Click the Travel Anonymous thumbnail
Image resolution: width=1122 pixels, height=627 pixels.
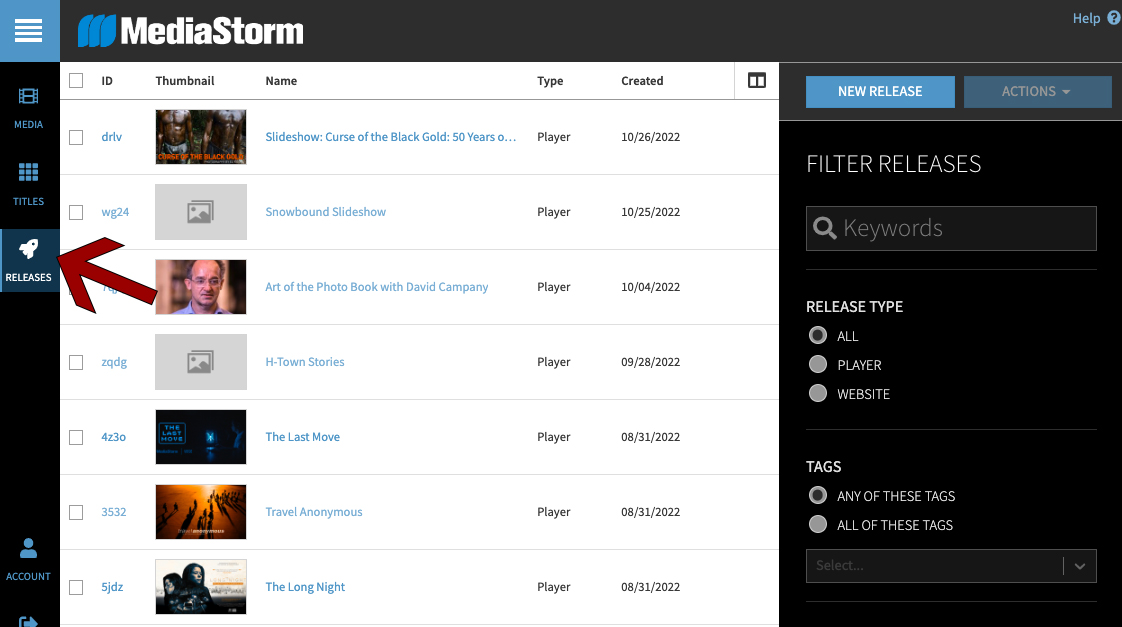click(x=200, y=511)
